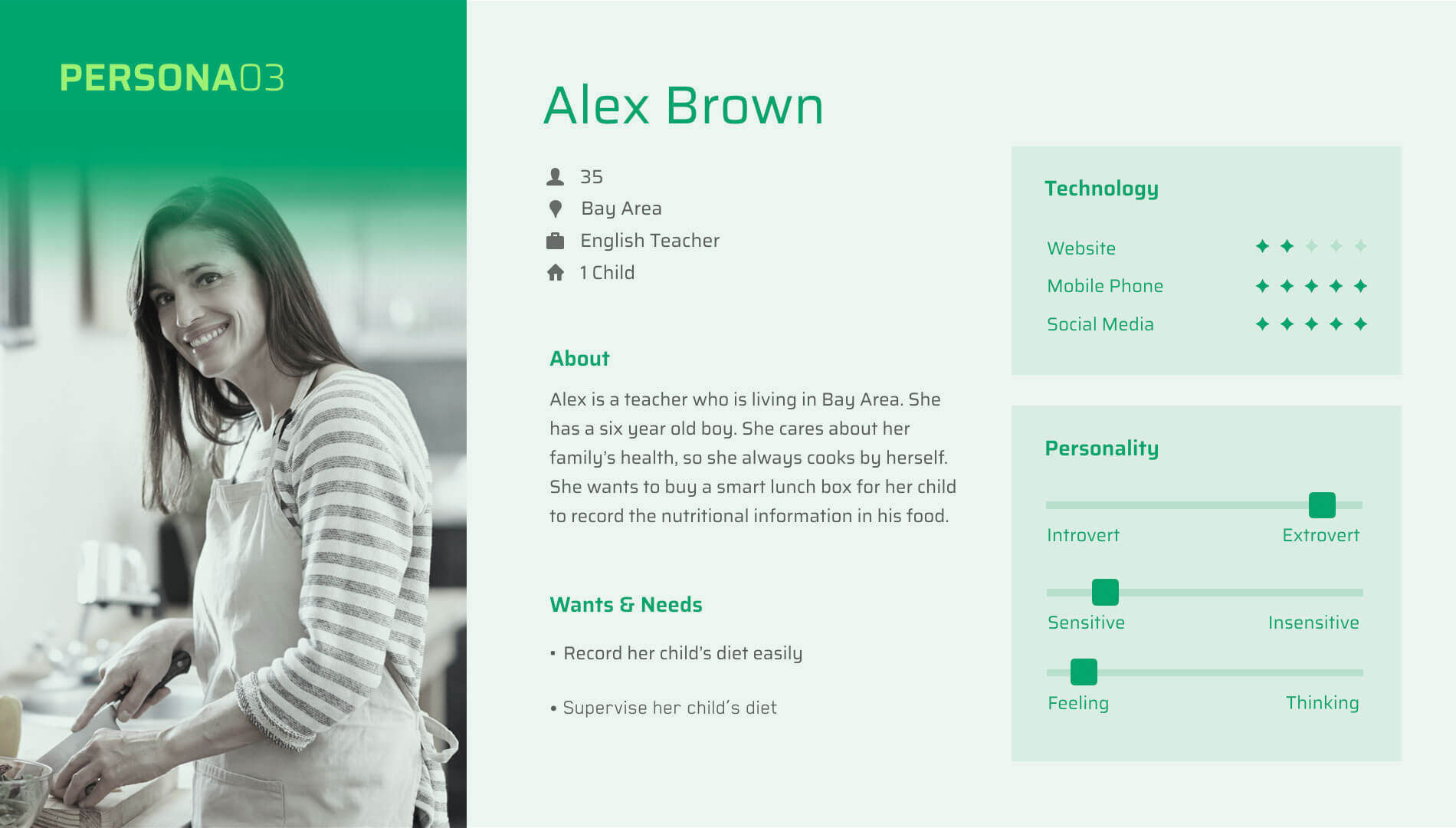Screen dimensions: 1456x828
Task: Click the Technology section heading
Action: 1101,189
